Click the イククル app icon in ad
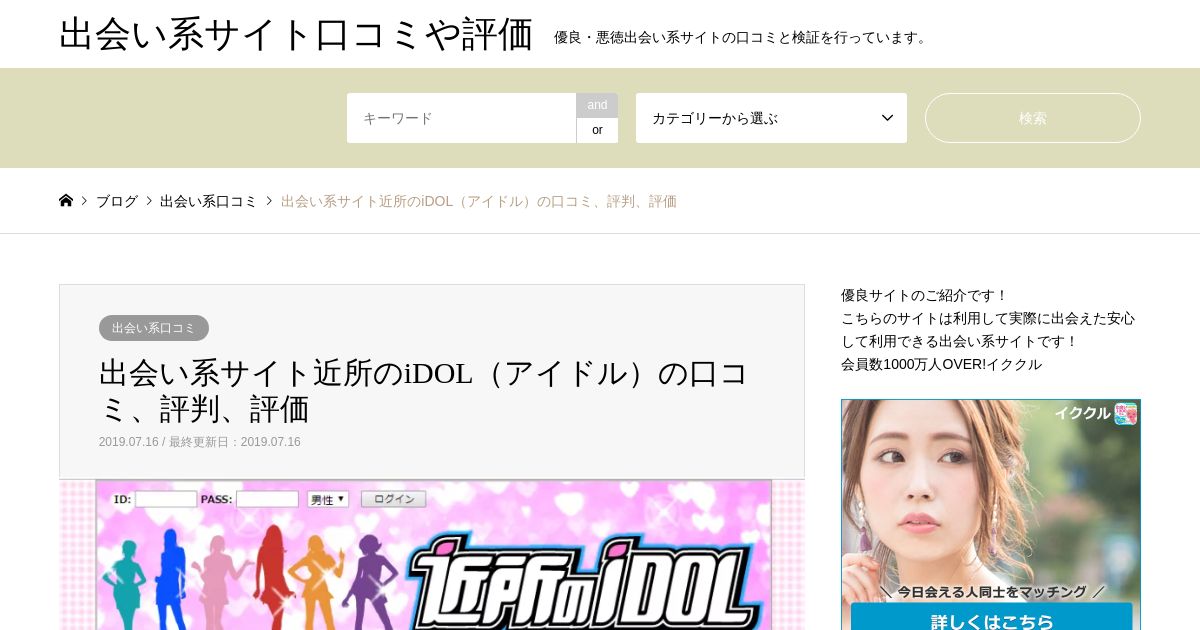 coord(1126,413)
